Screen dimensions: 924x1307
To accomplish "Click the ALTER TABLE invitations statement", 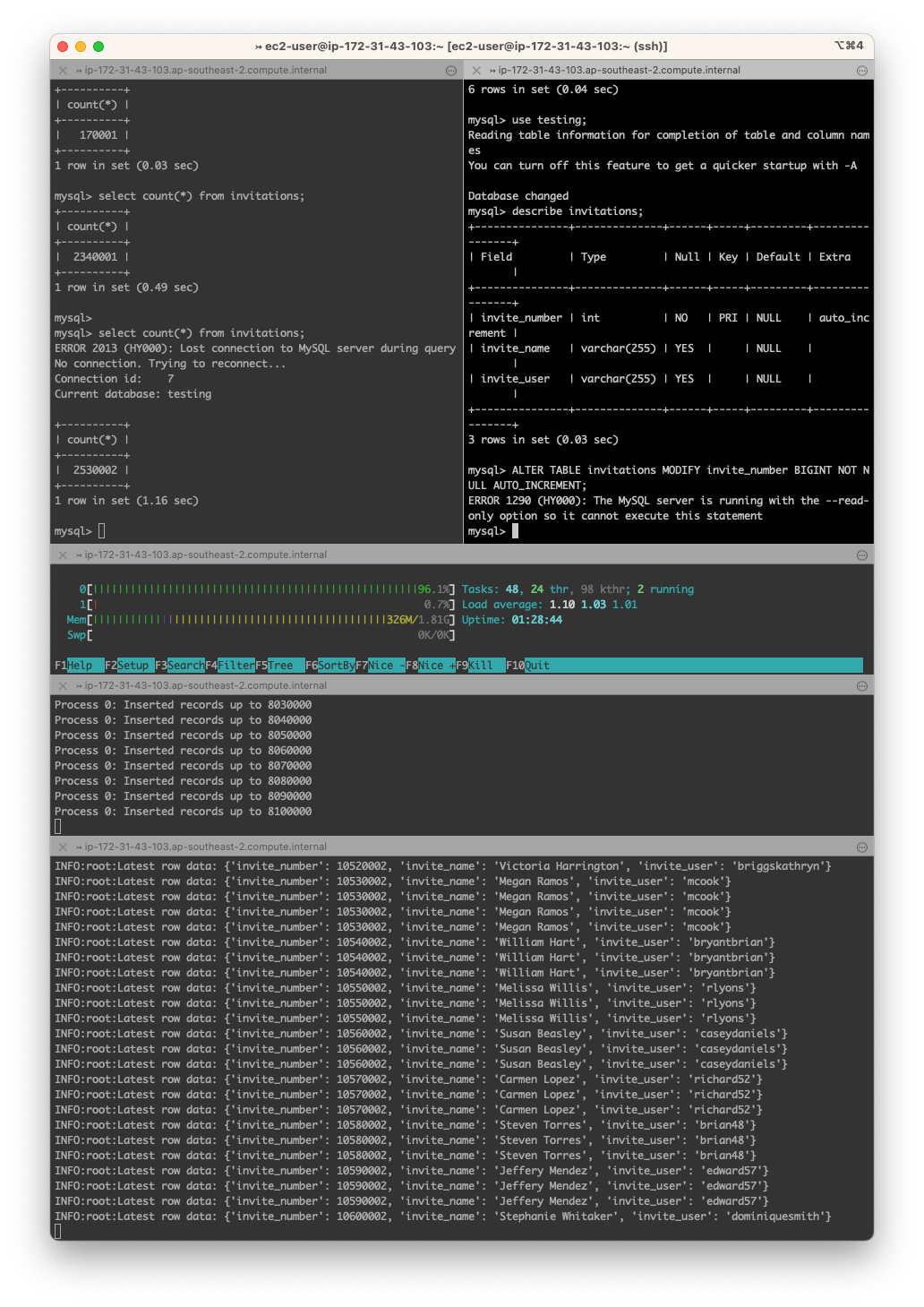I will [x=669, y=477].
